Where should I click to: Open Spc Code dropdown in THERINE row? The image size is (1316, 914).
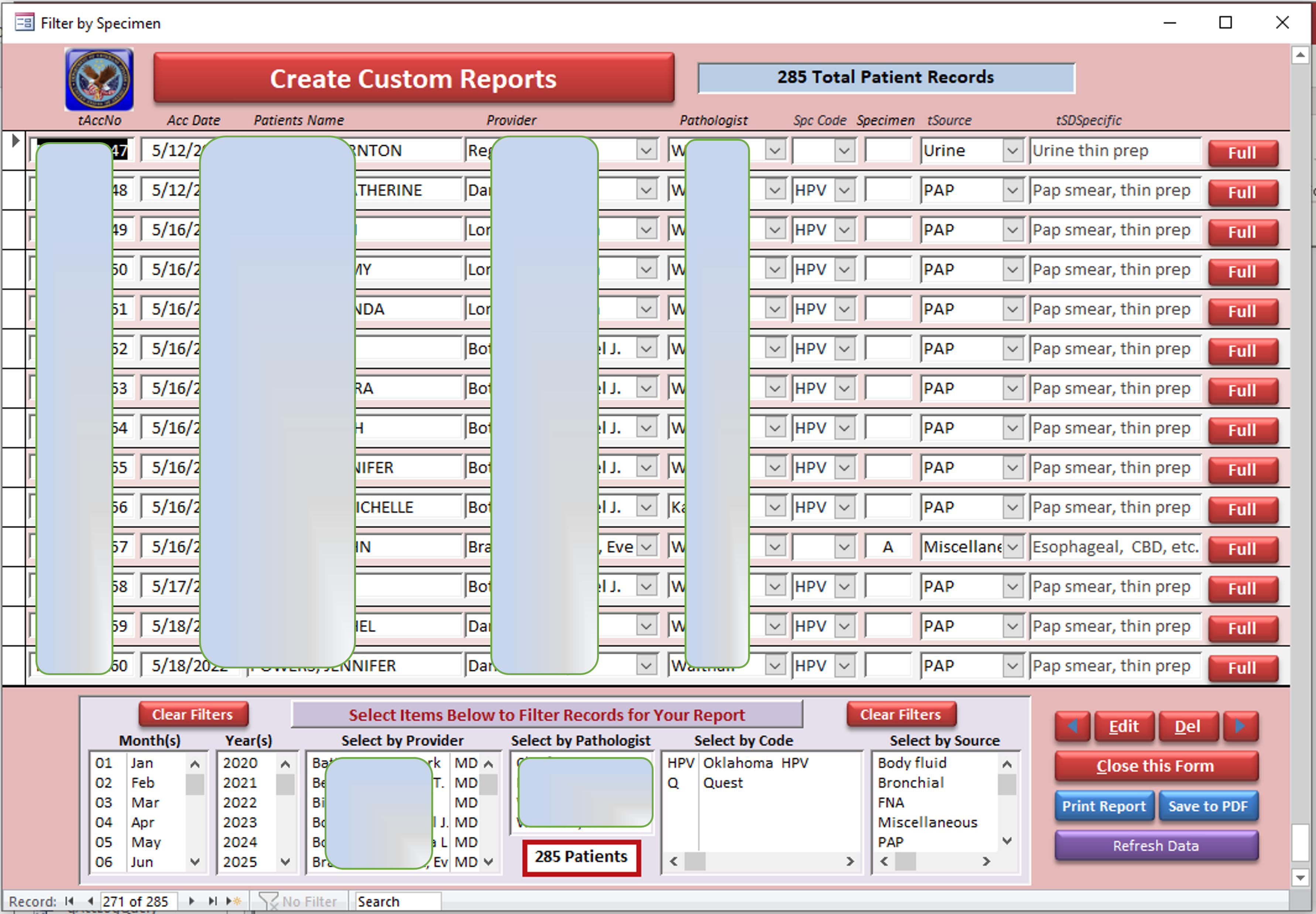pos(844,190)
